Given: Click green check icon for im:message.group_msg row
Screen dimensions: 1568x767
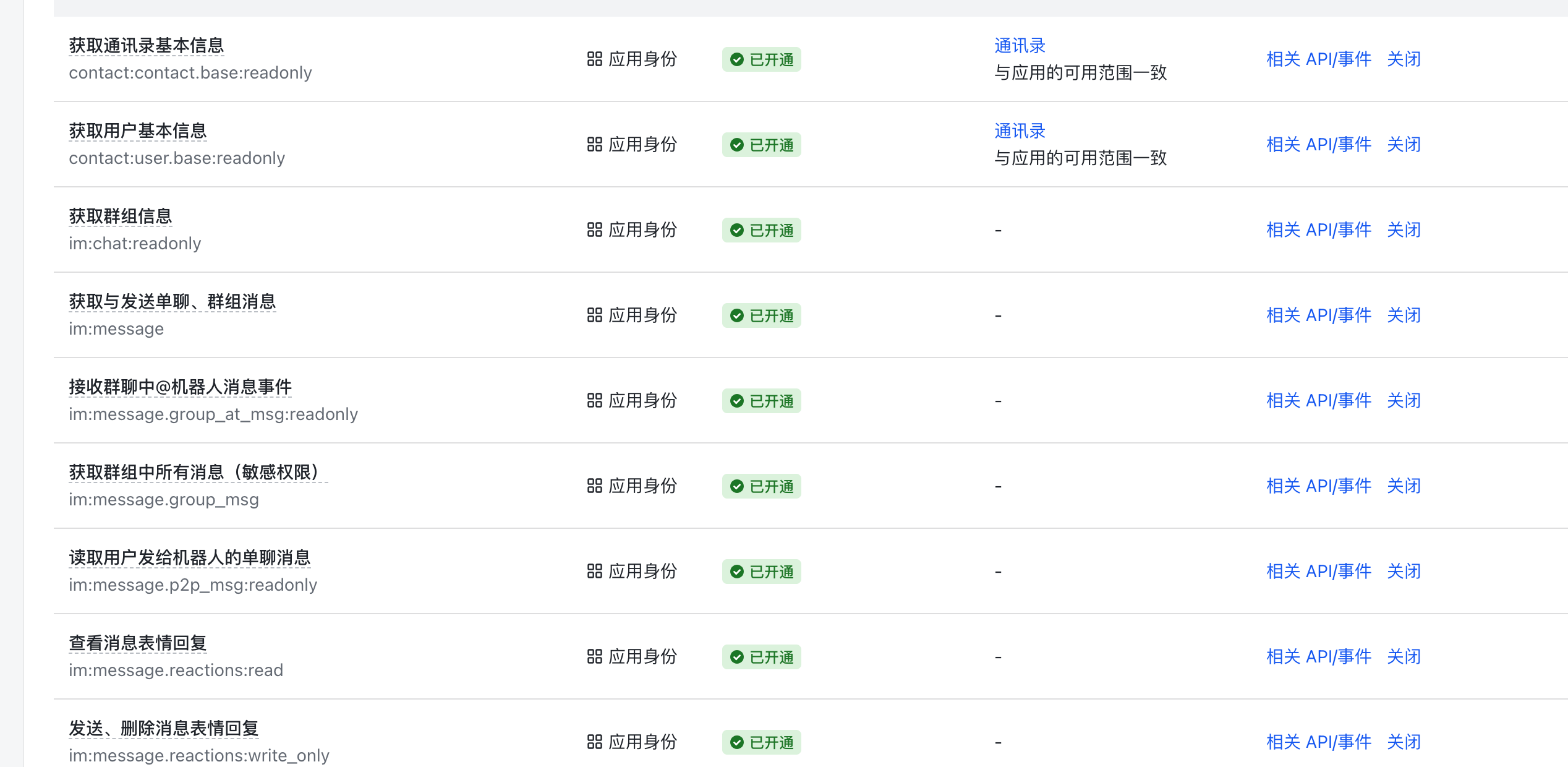Looking at the screenshot, I should [736, 486].
